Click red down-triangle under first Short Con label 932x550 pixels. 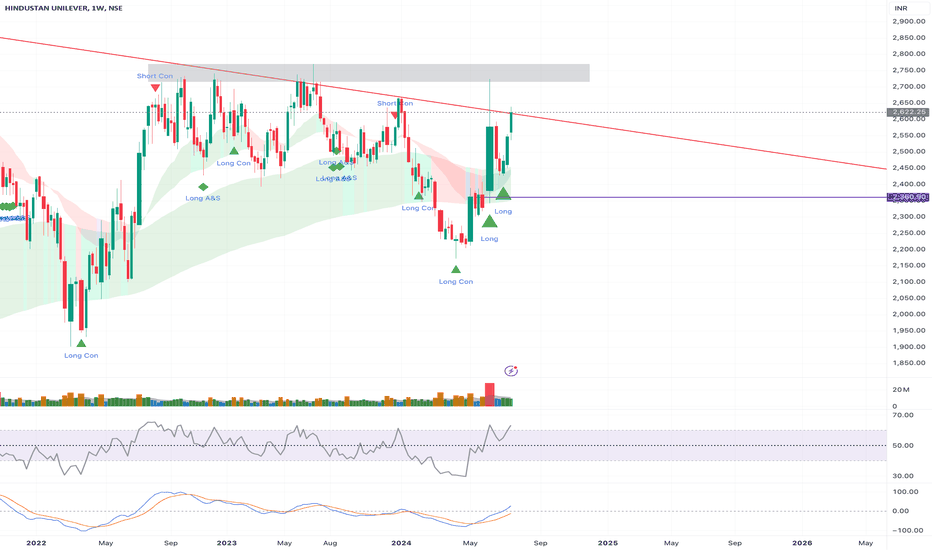155,87
